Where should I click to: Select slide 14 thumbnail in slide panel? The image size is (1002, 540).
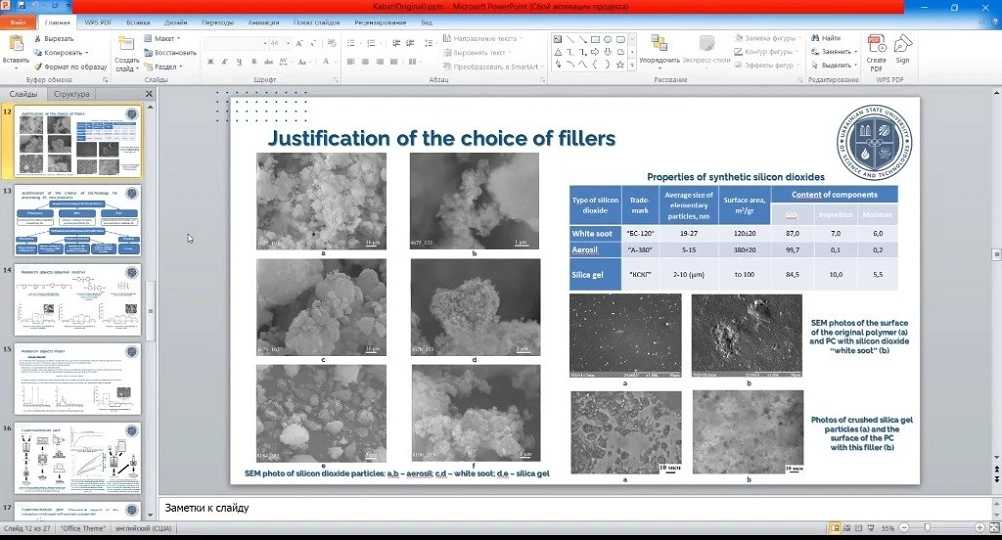[x=77, y=300]
